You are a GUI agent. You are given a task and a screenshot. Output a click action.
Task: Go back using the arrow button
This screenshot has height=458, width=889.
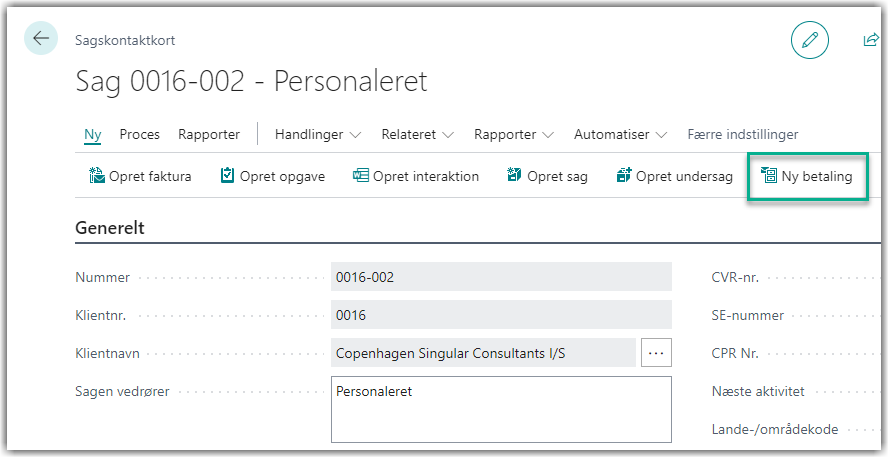coord(41,38)
